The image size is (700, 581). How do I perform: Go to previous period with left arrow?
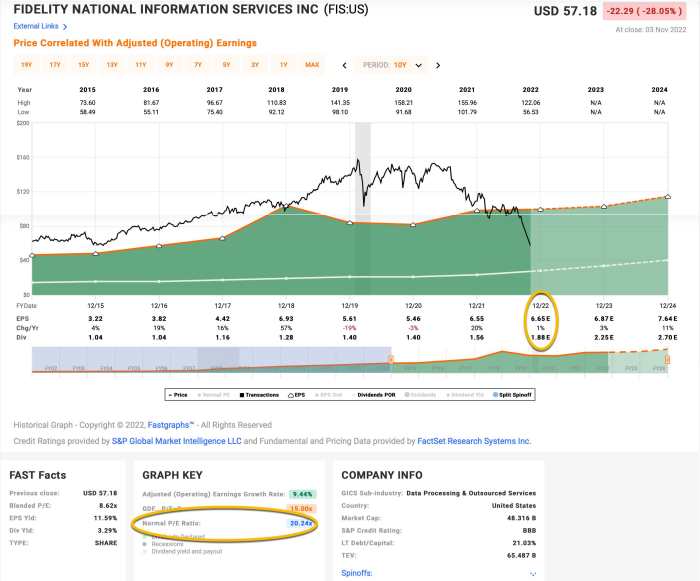coord(344,65)
